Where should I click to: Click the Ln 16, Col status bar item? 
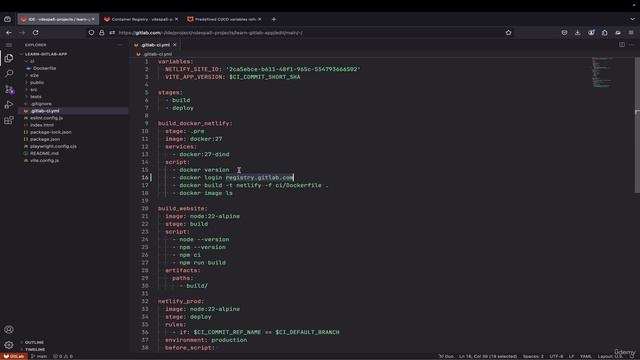pos(488,356)
